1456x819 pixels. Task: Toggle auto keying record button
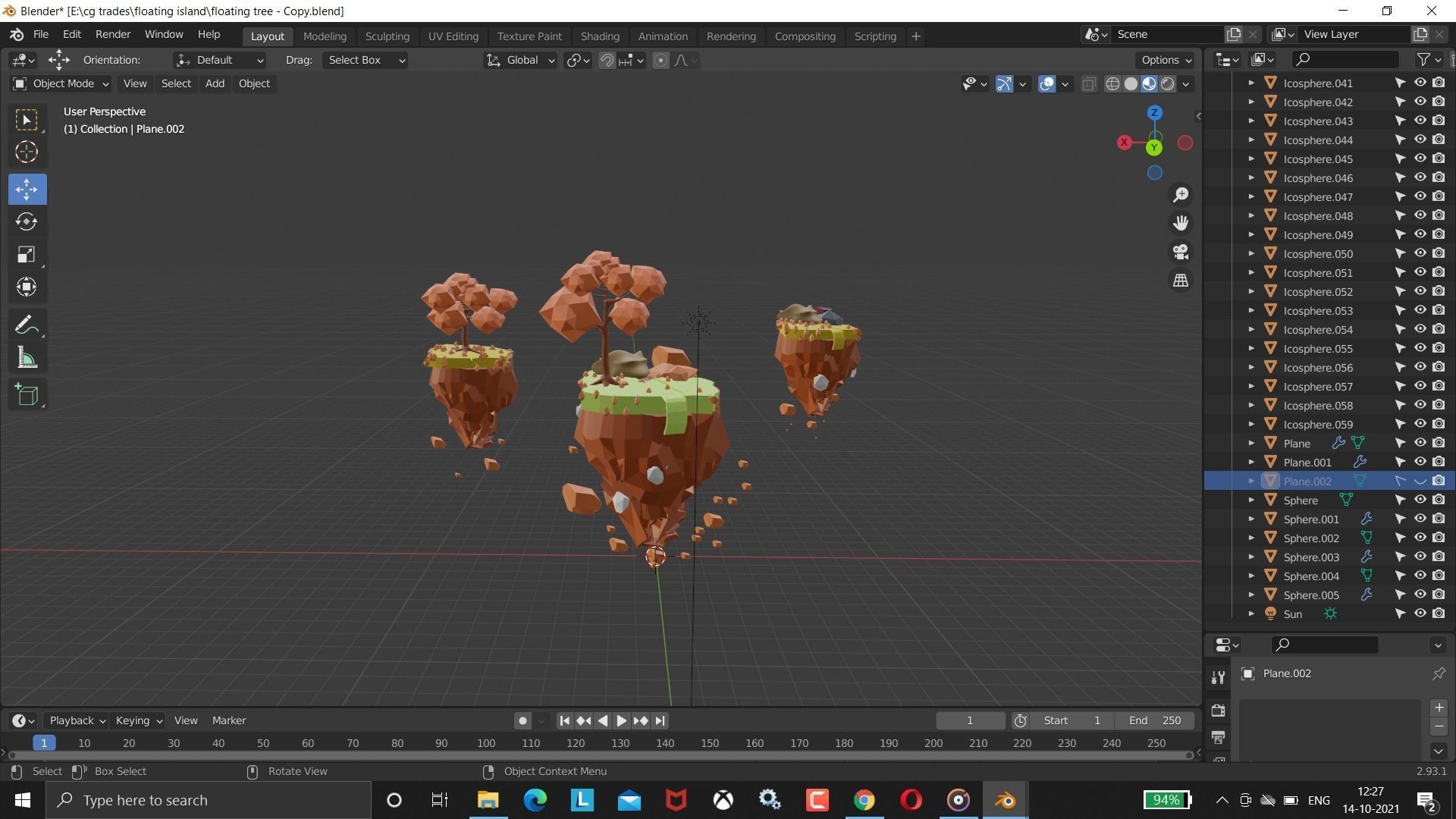(522, 720)
